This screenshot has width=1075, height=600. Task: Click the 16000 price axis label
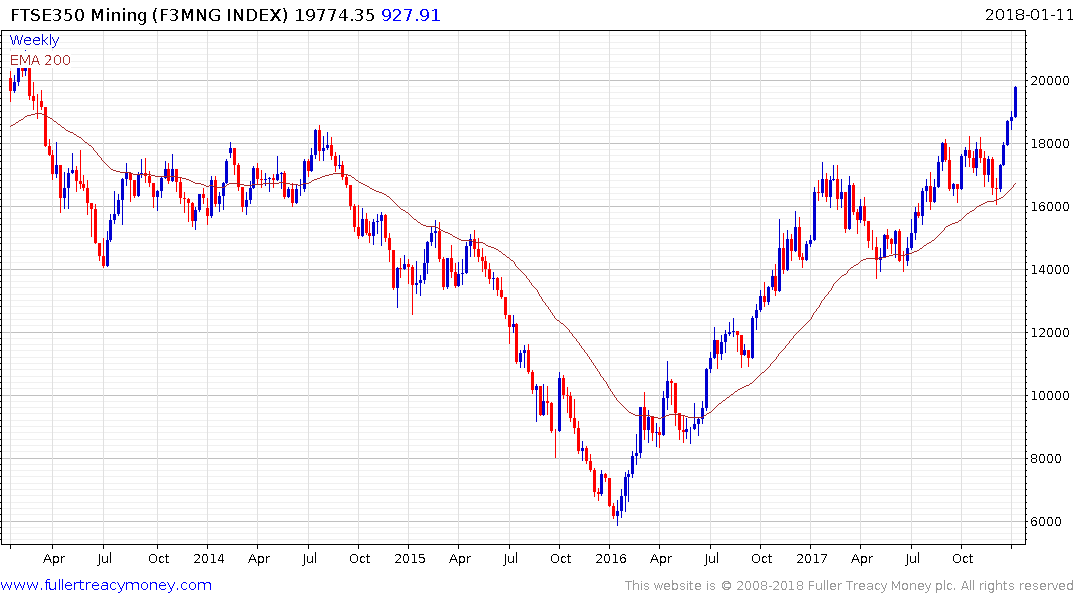1052,207
